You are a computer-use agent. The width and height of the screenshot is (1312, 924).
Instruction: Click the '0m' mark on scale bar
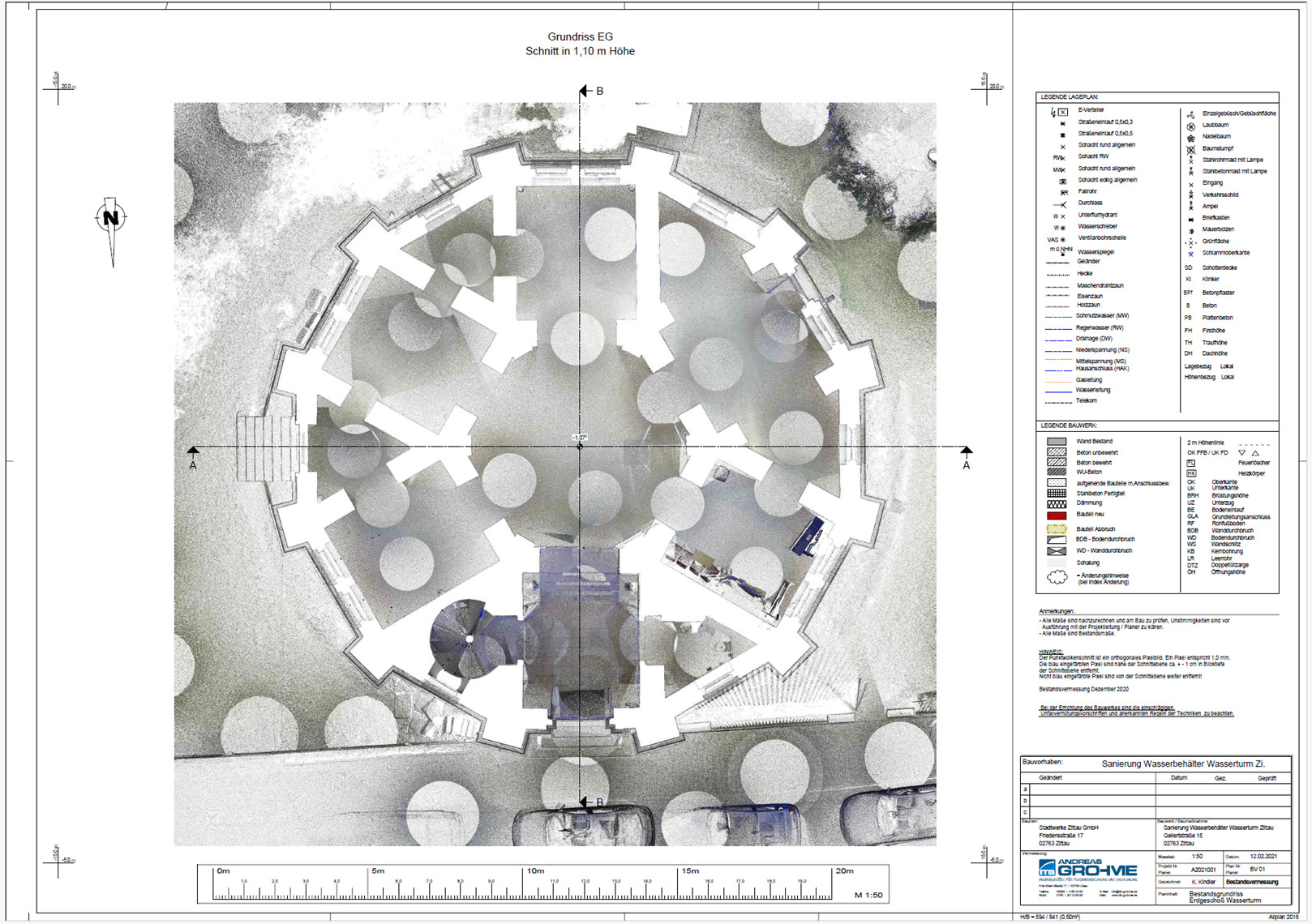[223, 871]
